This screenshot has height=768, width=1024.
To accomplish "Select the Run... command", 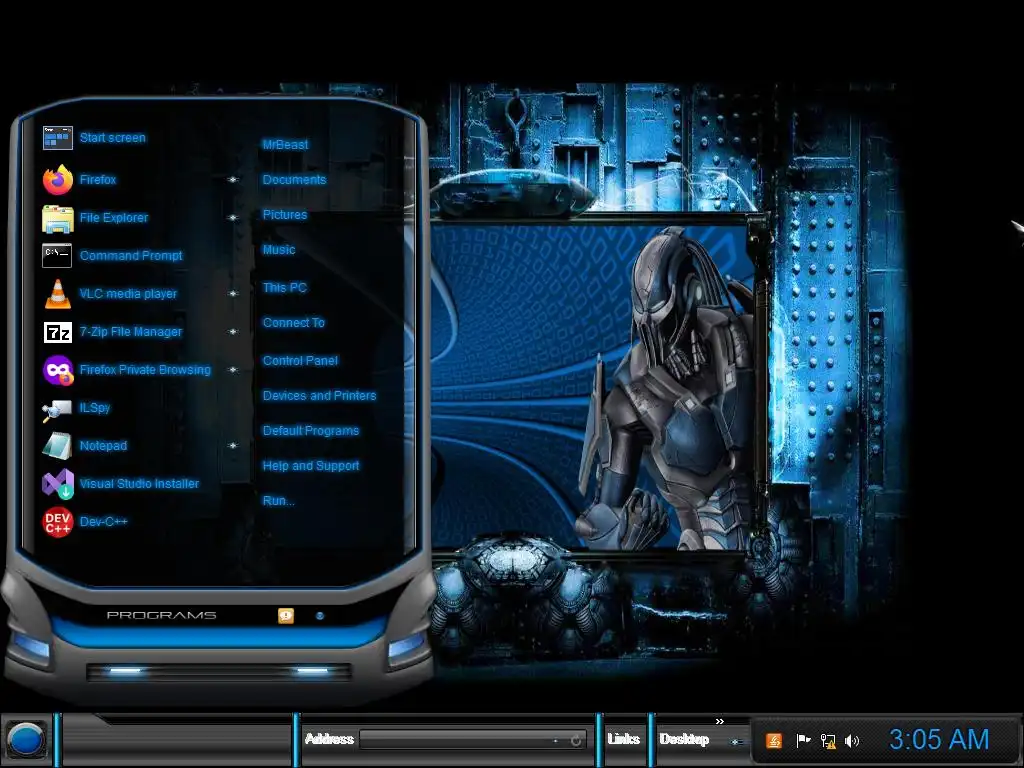I will tap(279, 502).
